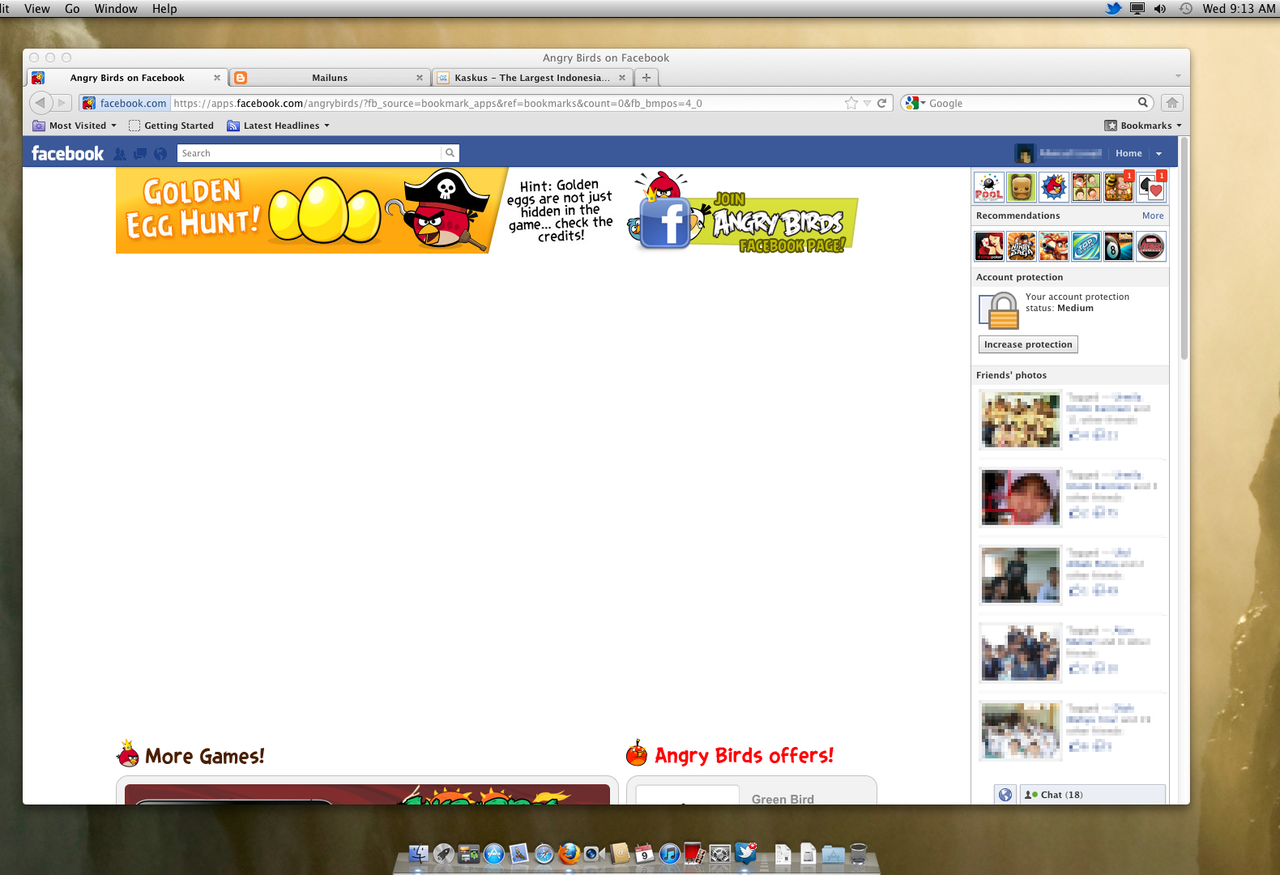Open Latest Headlines feed dropdown
Screen dimensions: 1280x875
[x=278, y=126]
